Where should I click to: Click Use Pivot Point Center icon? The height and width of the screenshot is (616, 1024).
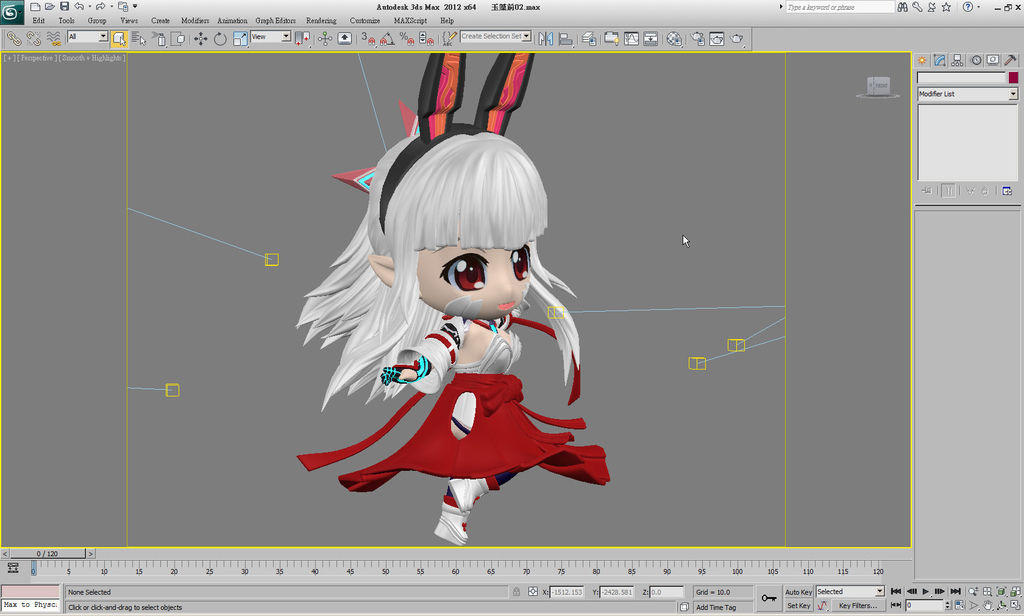click(x=302, y=39)
